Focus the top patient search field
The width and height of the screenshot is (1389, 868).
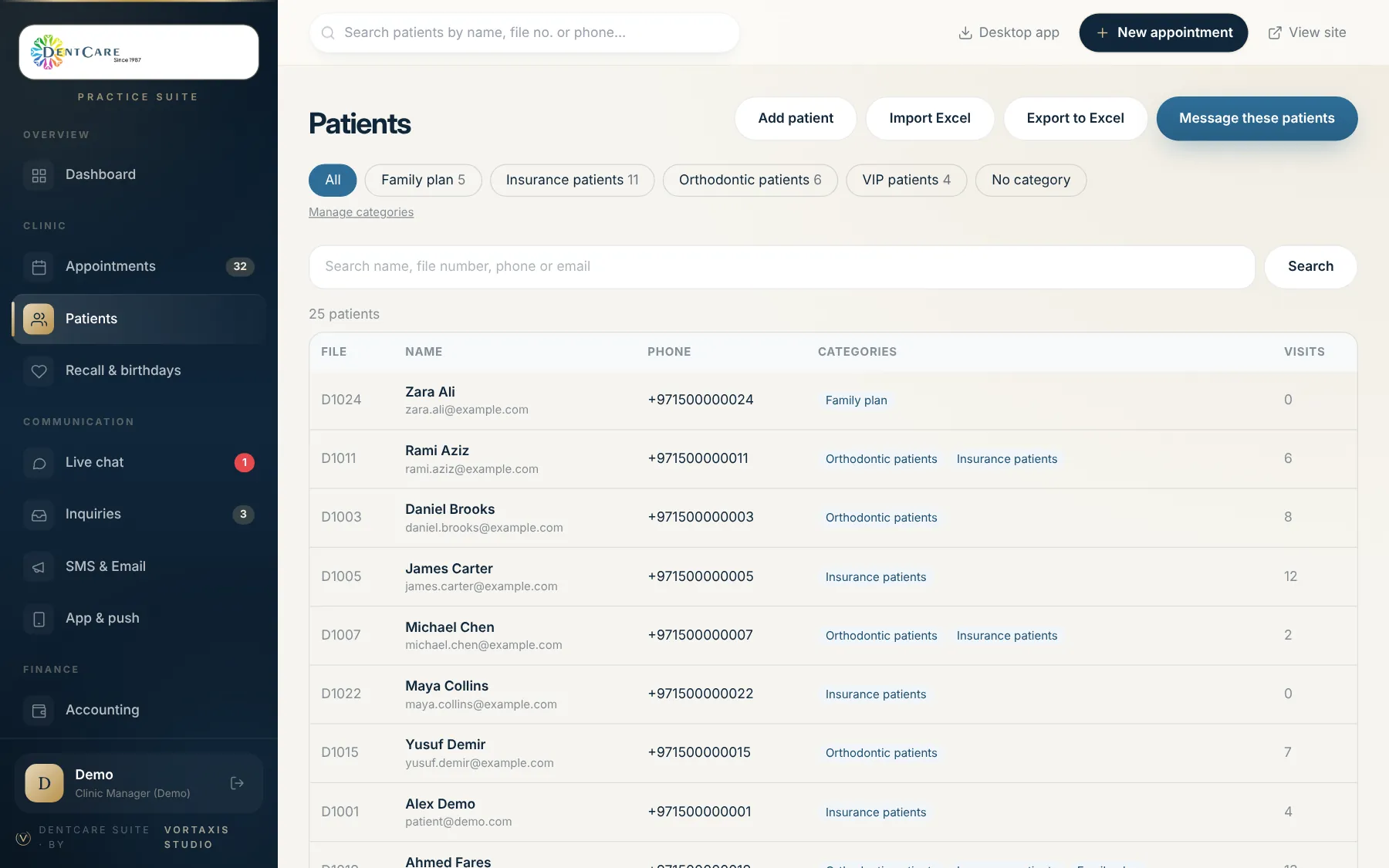[x=525, y=32]
